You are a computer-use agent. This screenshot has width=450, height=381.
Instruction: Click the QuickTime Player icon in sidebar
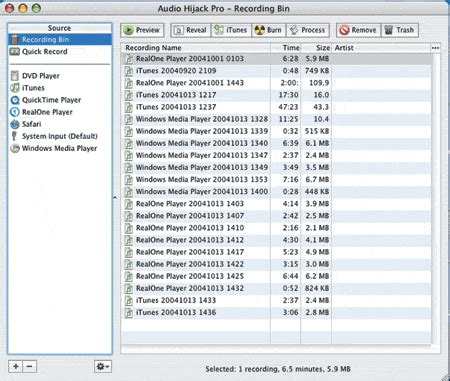15,100
